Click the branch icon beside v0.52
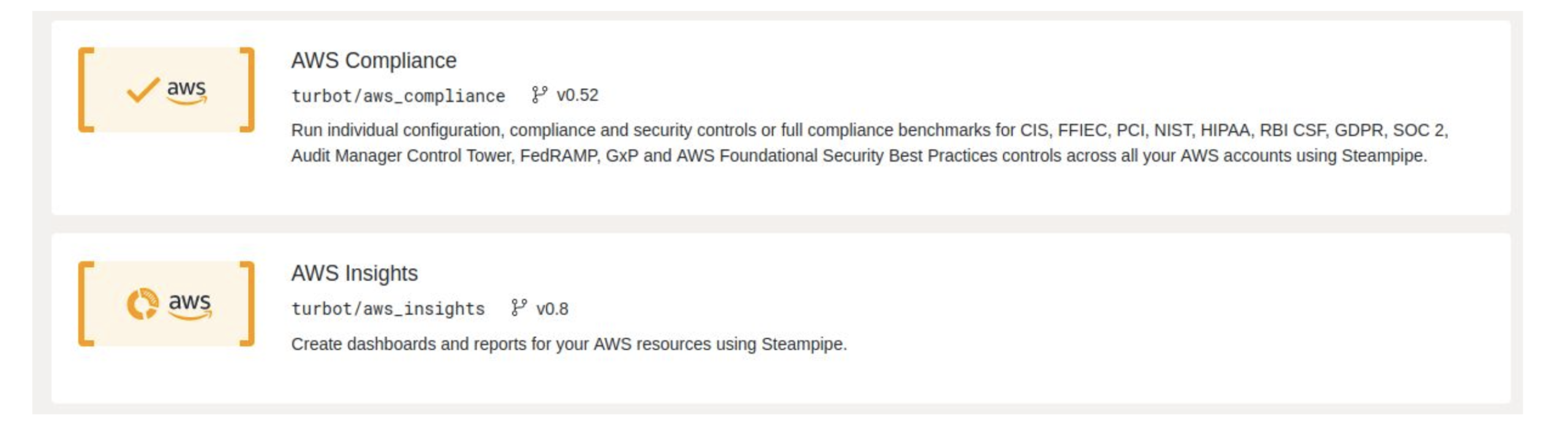 pos(538,95)
